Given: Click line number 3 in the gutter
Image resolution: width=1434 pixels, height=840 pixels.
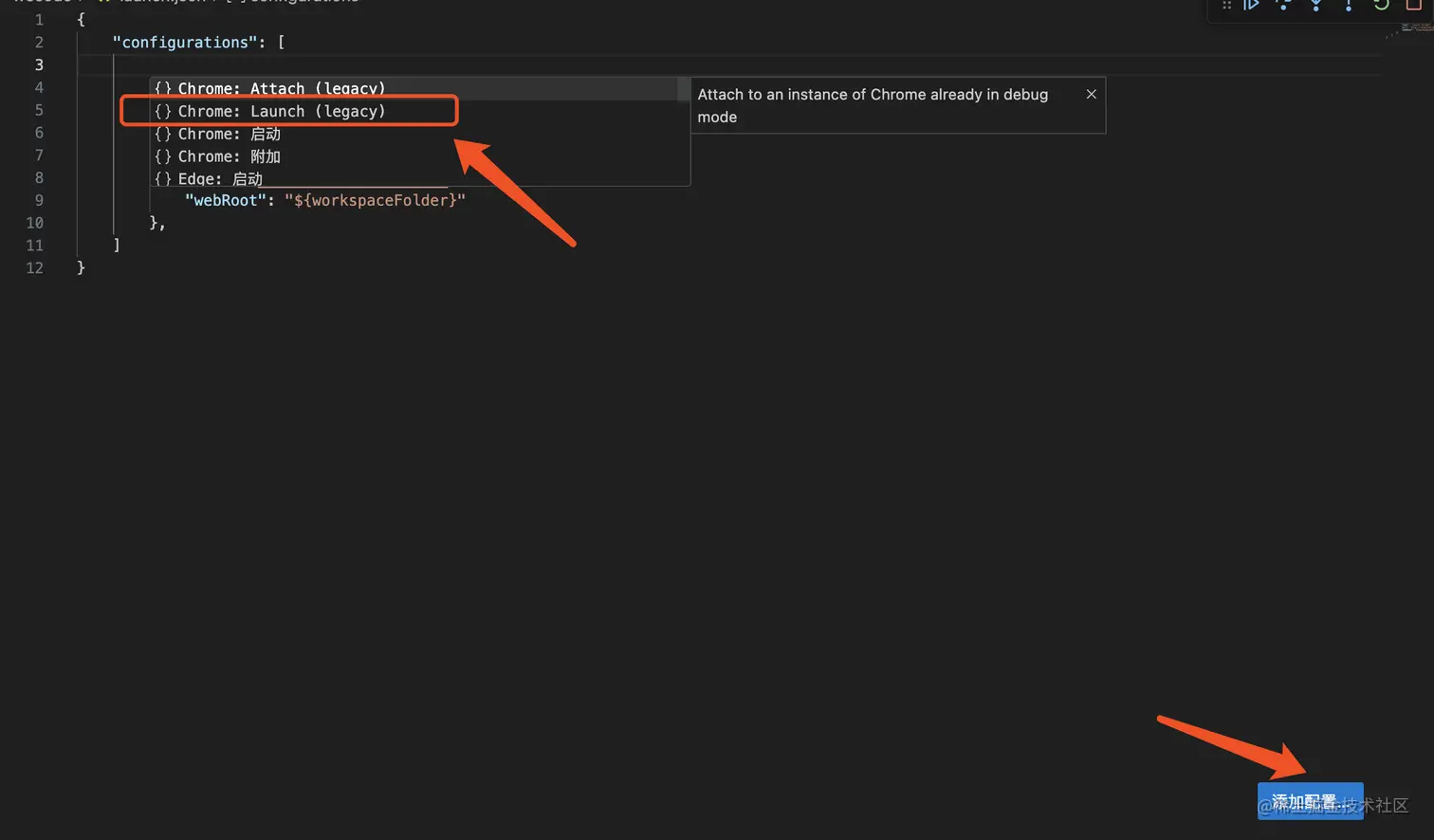Looking at the screenshot, I should point(39,64).
